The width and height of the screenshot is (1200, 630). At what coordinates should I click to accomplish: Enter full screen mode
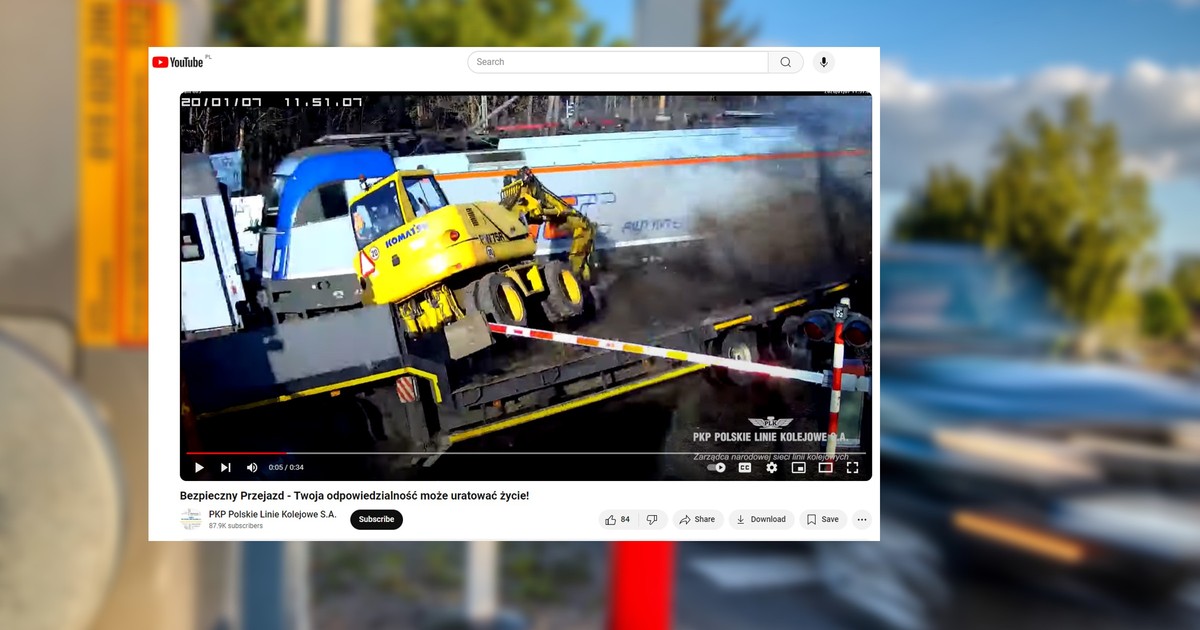pos(852,467)
